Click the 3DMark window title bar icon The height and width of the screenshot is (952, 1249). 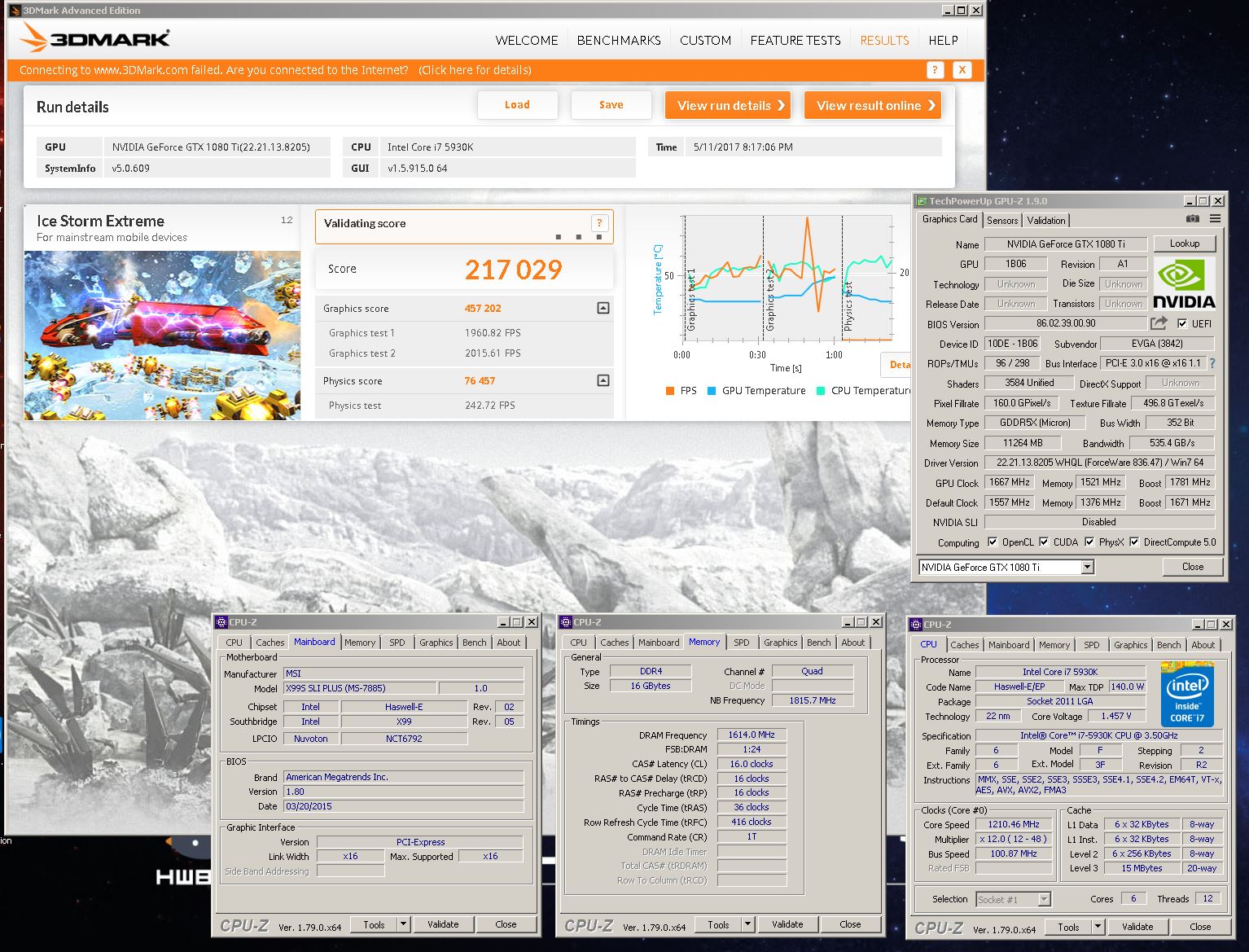pos(15,11)
